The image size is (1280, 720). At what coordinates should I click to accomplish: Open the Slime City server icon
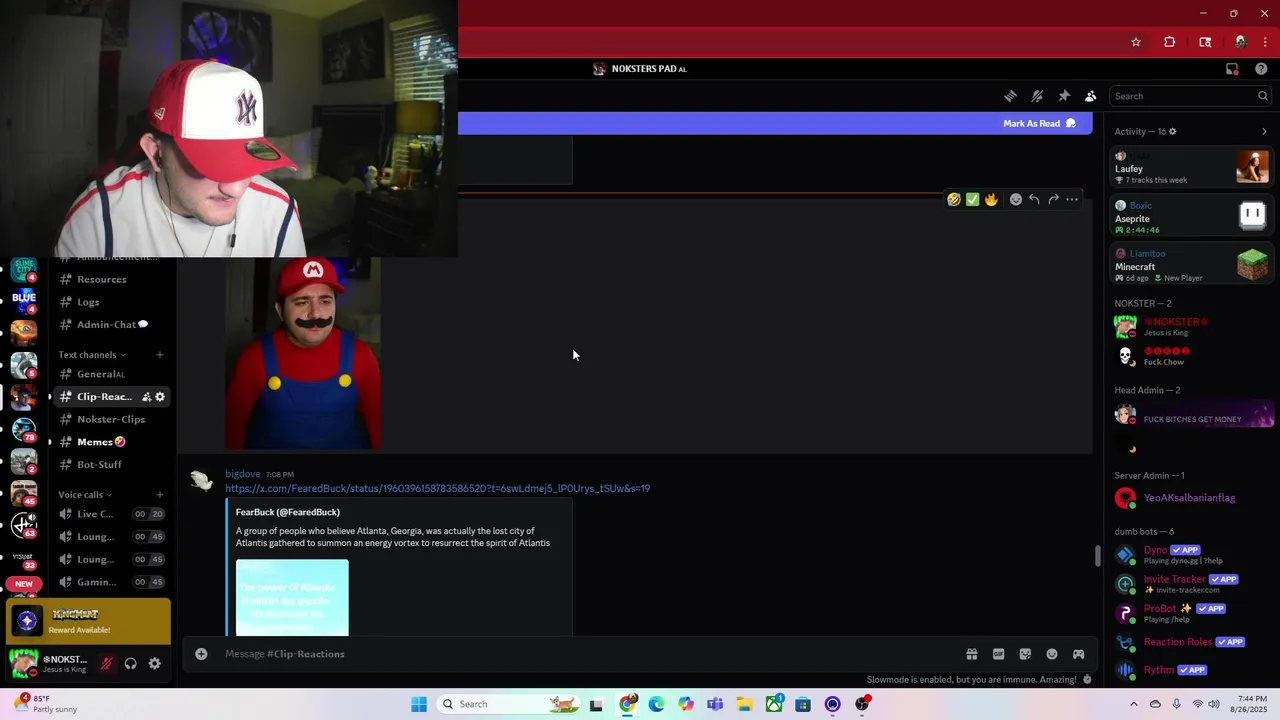(x=24, y=268)
